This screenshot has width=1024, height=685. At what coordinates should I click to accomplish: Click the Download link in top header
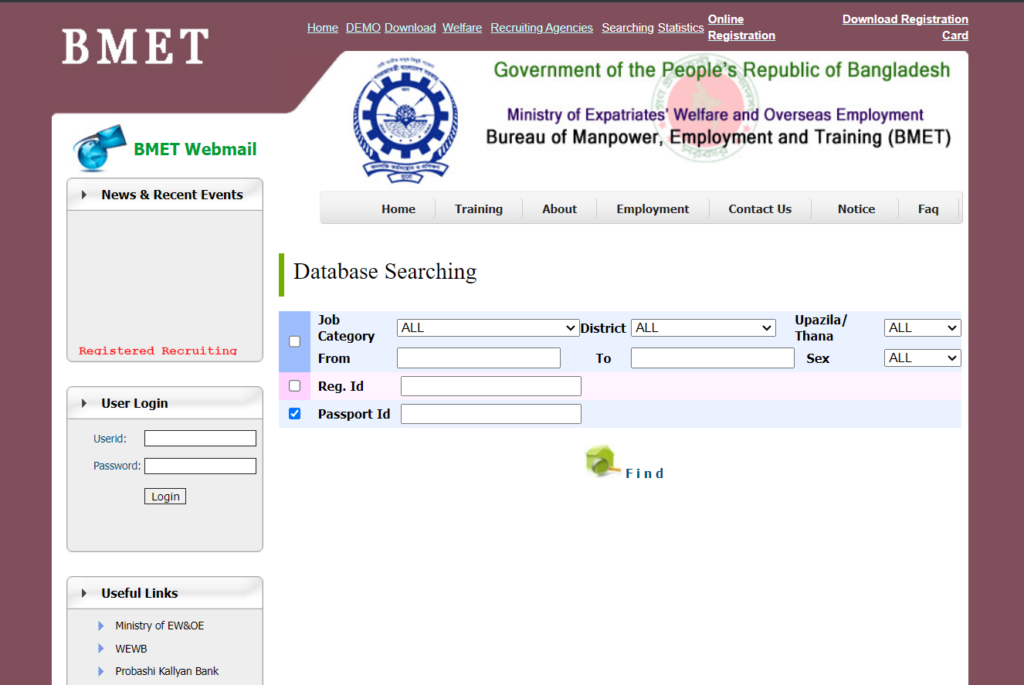[x=410, y=27]
